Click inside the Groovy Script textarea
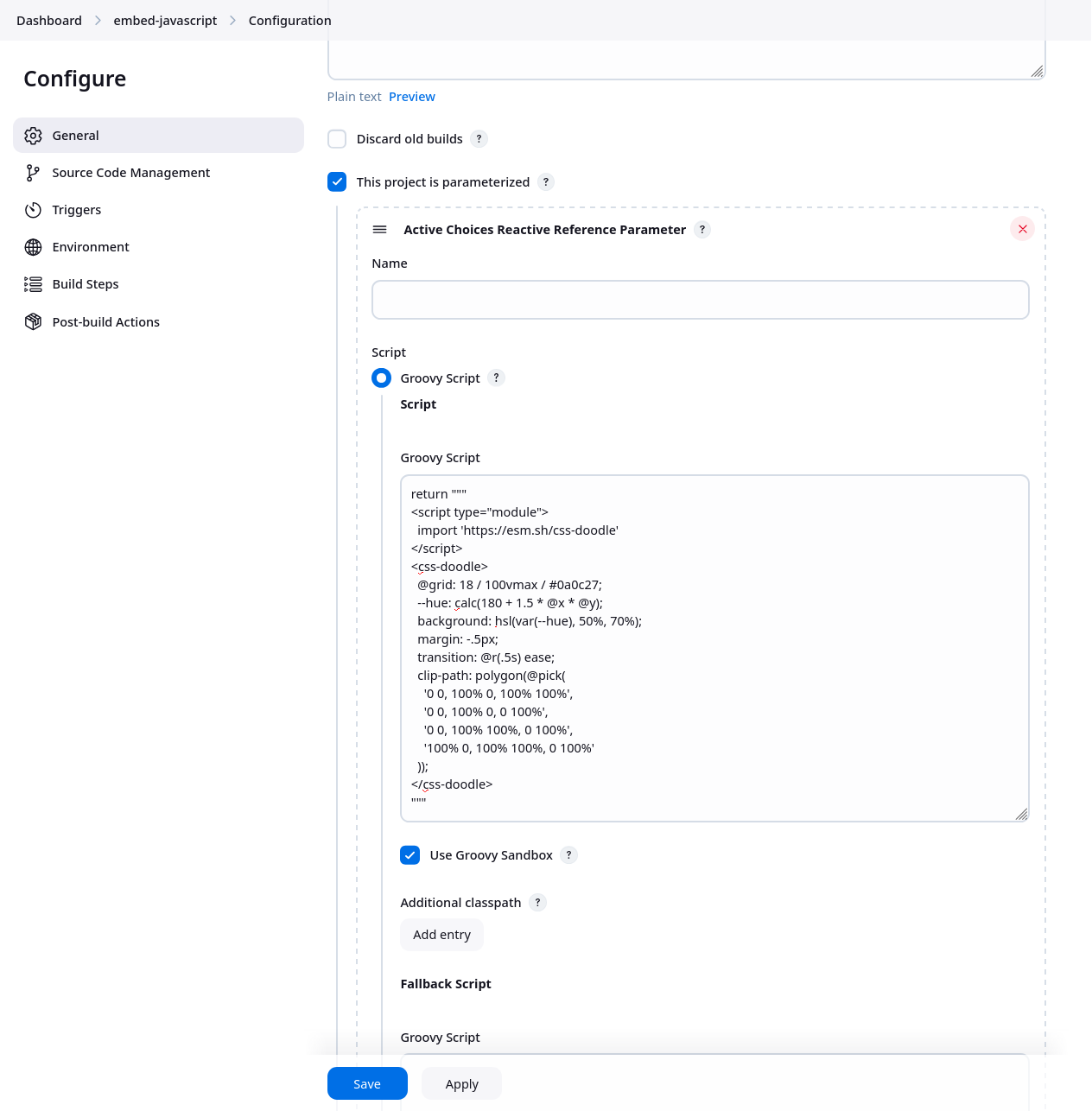The width and height of the screenshot is (1092, 1111). pyautogui.click(x=714, y=648)
